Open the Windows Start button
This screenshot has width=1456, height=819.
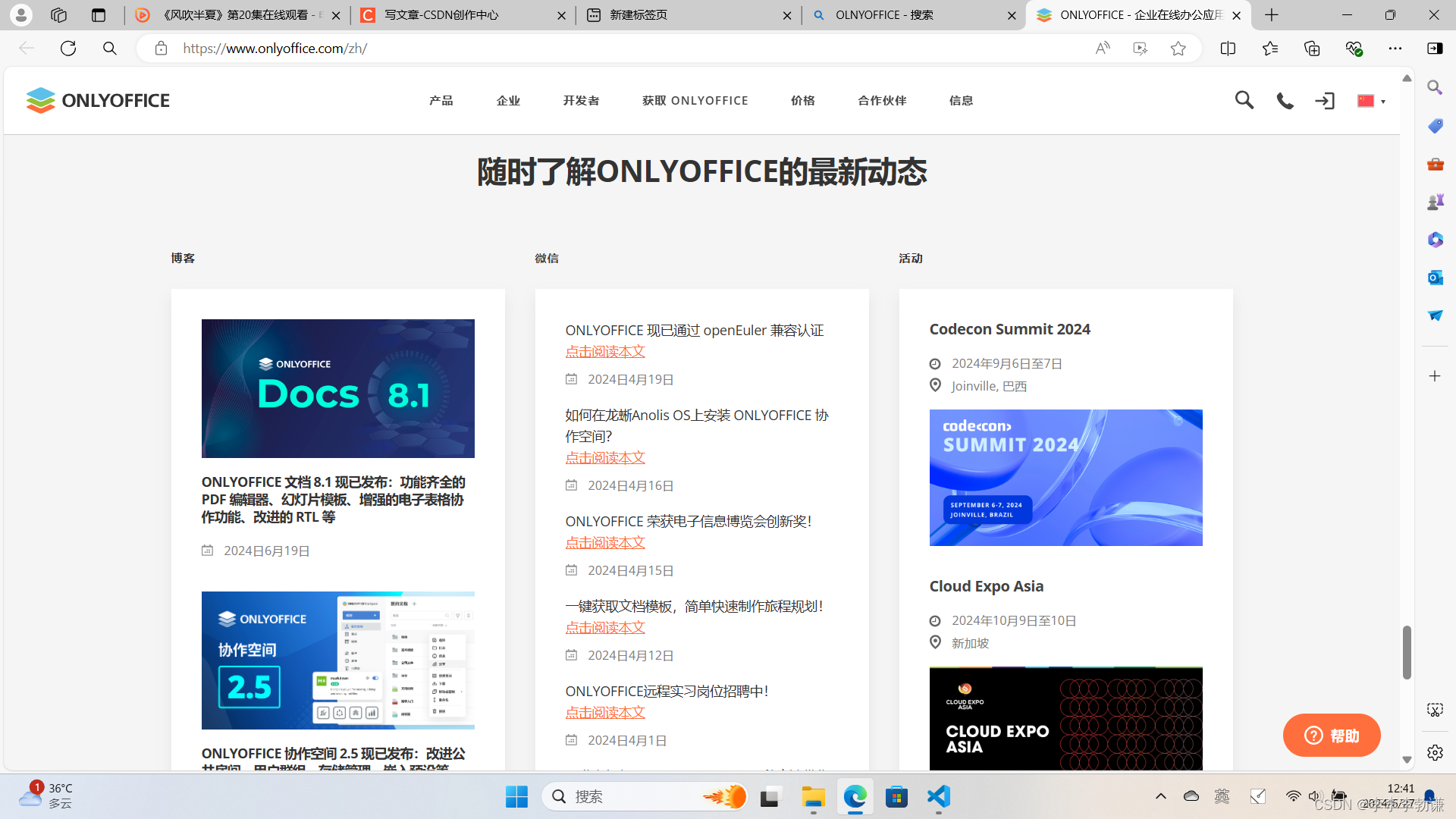[x=516, y=797]
